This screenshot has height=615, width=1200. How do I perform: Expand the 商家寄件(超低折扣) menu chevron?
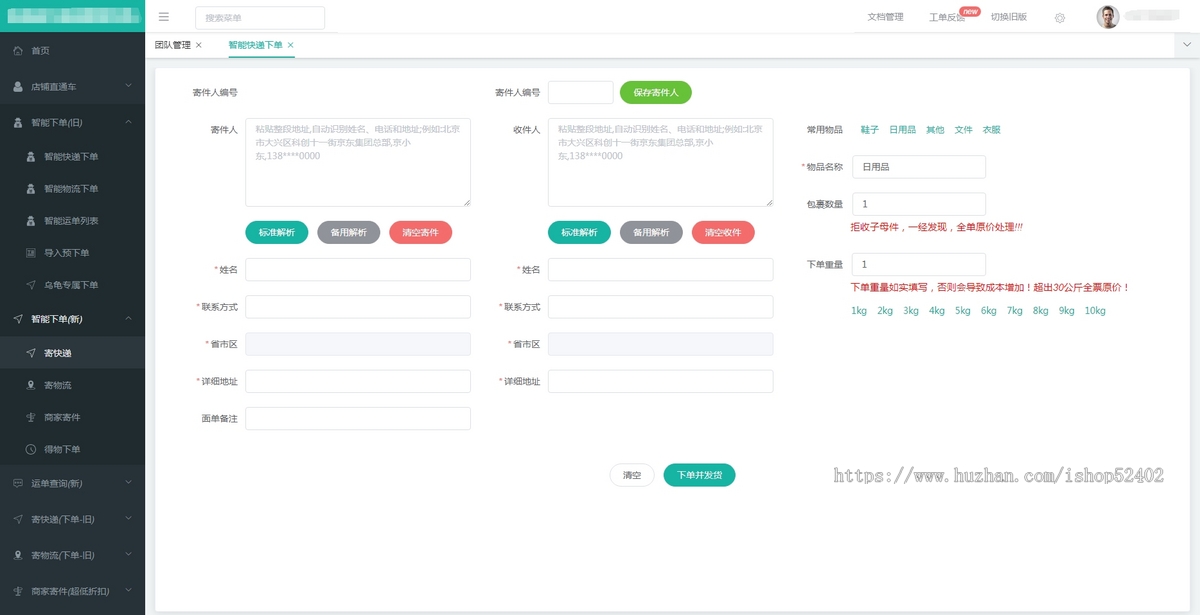[x=128, y=591]
